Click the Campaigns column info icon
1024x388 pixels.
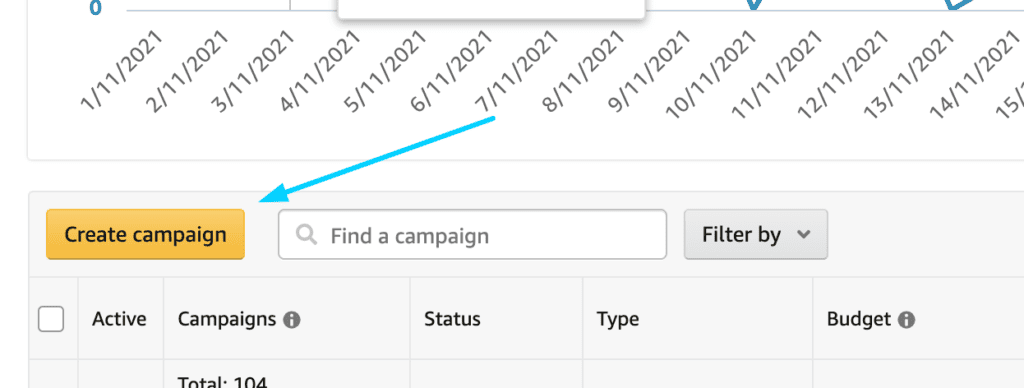292,320
